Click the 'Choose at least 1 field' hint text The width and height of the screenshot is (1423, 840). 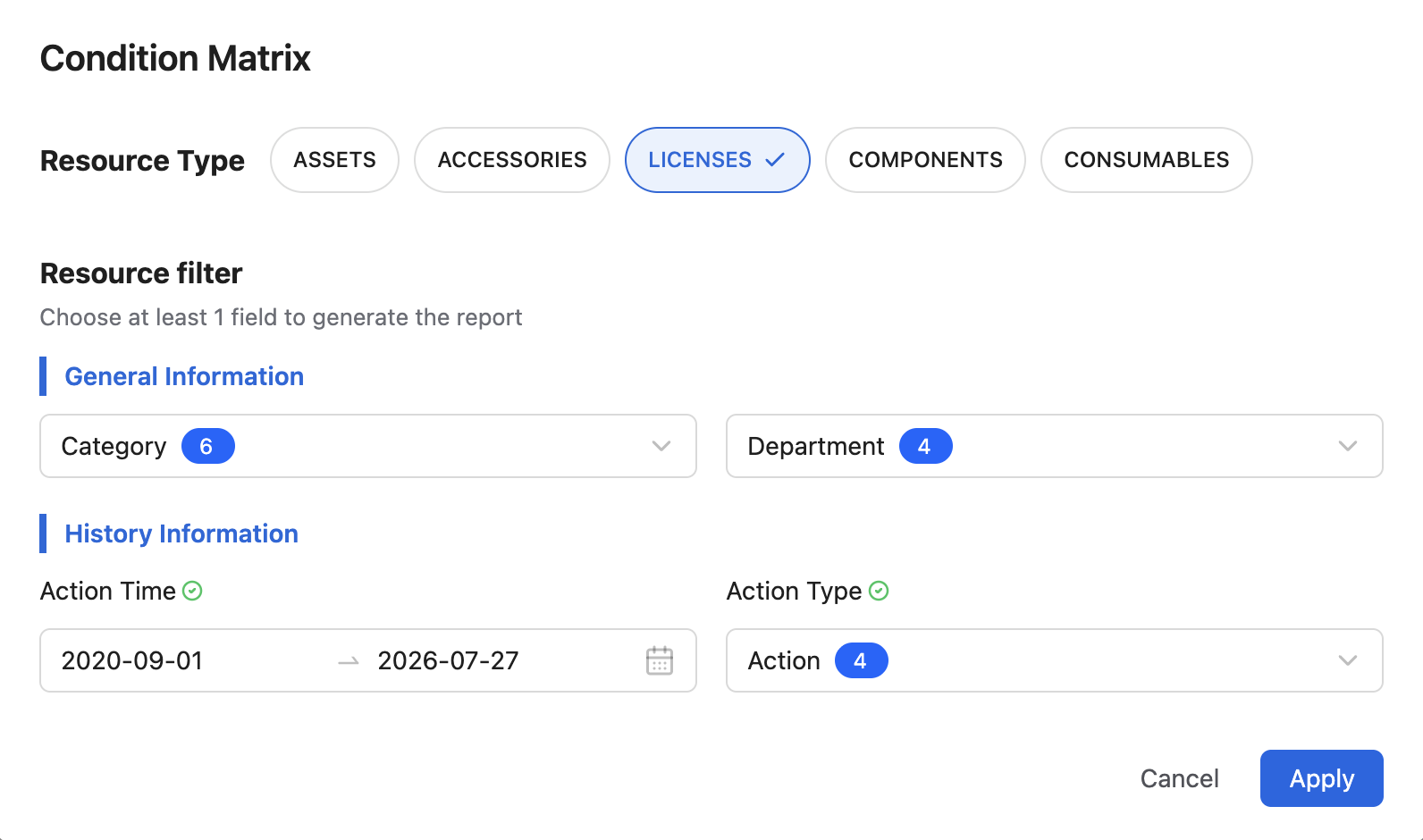[x=281, y=317]
